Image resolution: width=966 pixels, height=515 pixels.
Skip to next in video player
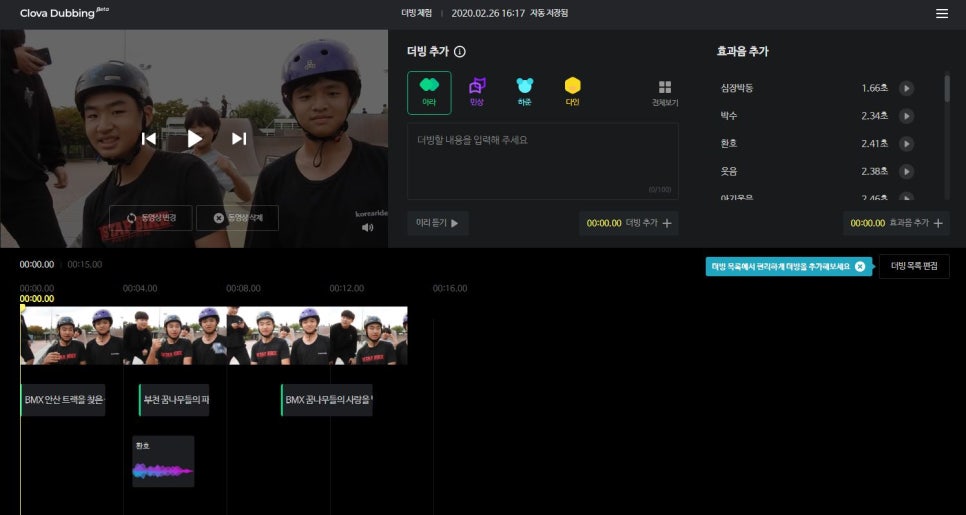[239, 139]
